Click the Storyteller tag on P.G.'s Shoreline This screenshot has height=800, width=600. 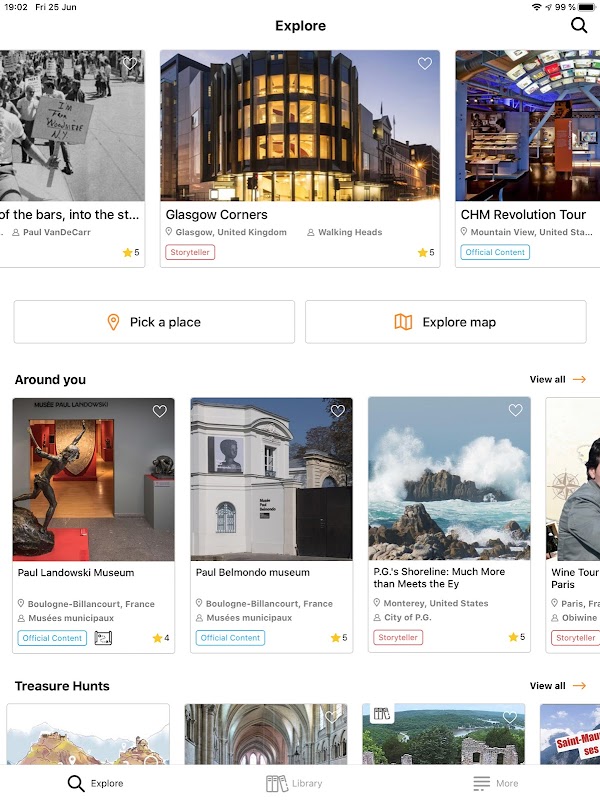pos(398,638)
